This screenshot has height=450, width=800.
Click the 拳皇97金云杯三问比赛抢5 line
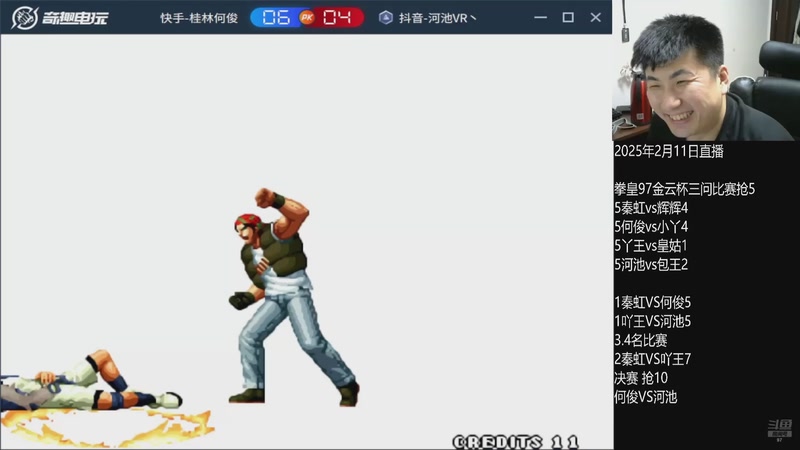tap(685, 189)
